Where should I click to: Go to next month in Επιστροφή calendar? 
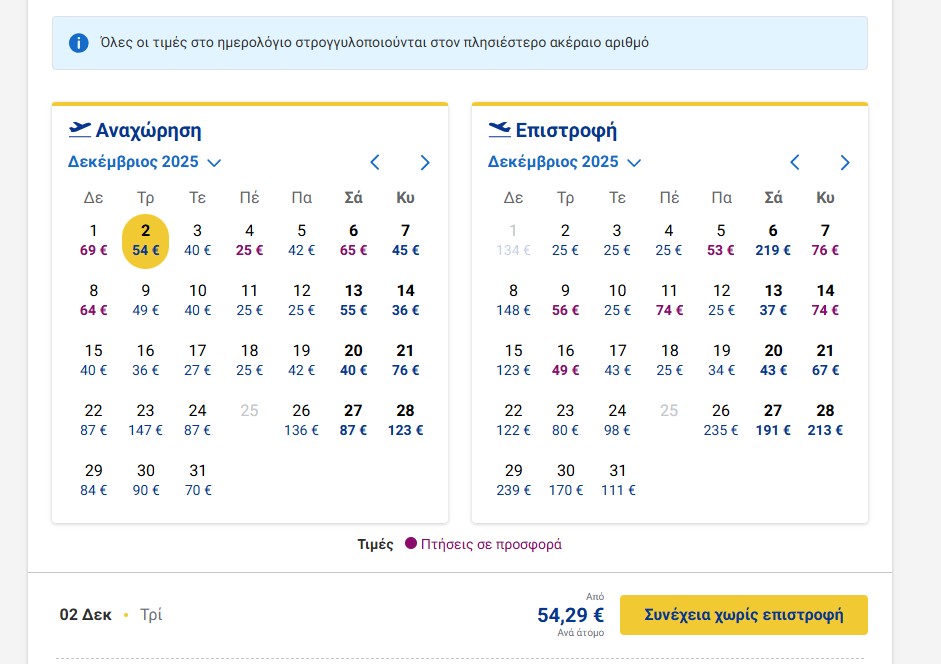point(845,162)
